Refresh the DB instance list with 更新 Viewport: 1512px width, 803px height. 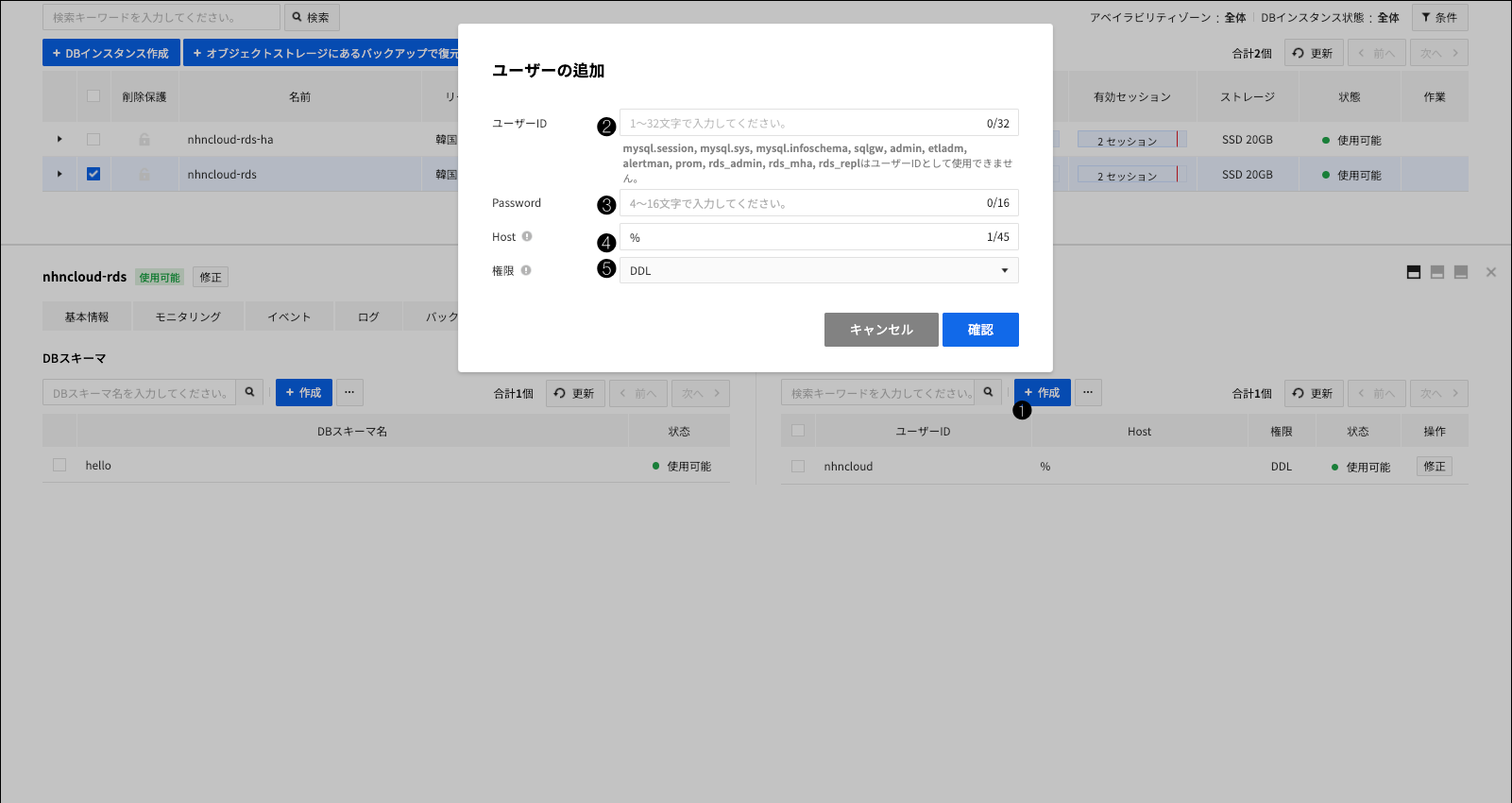coord(1314,53)
